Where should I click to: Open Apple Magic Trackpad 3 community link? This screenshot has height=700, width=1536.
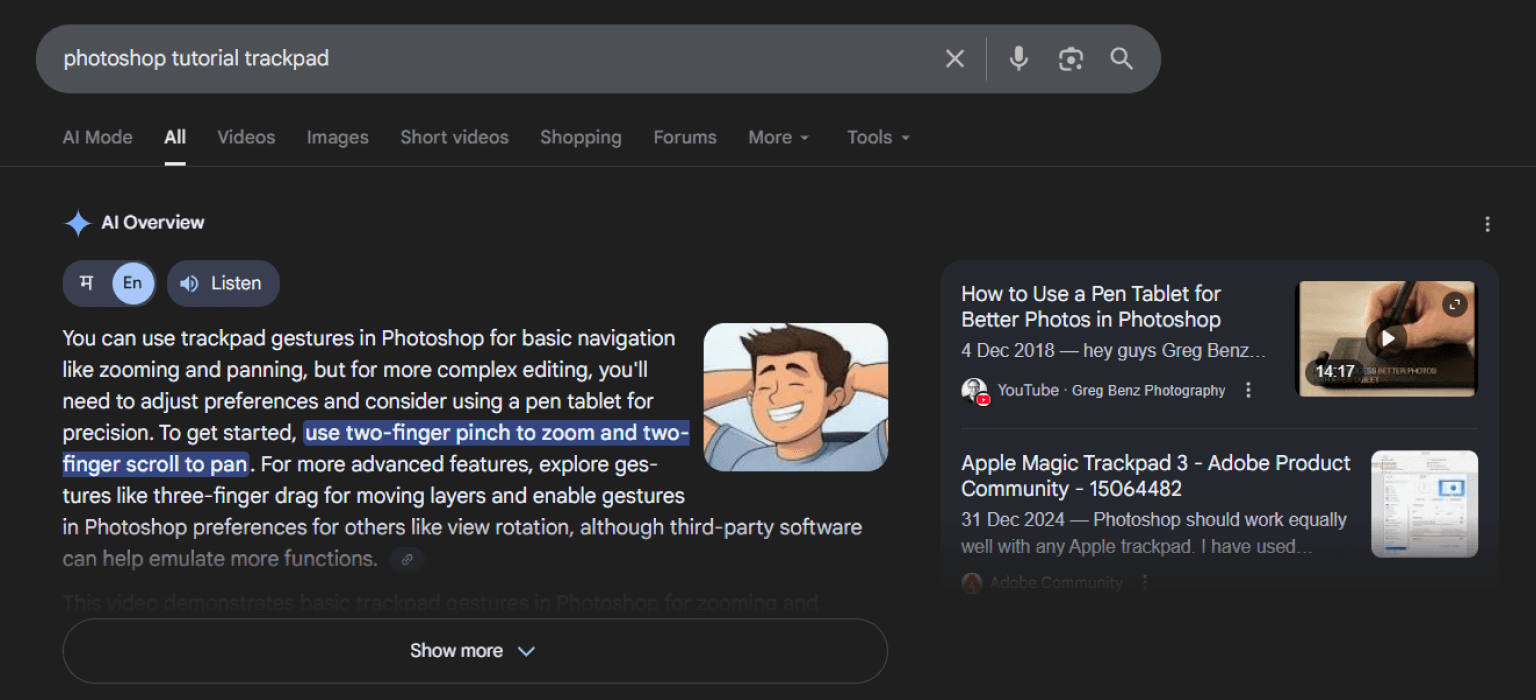click(1155, 476)
